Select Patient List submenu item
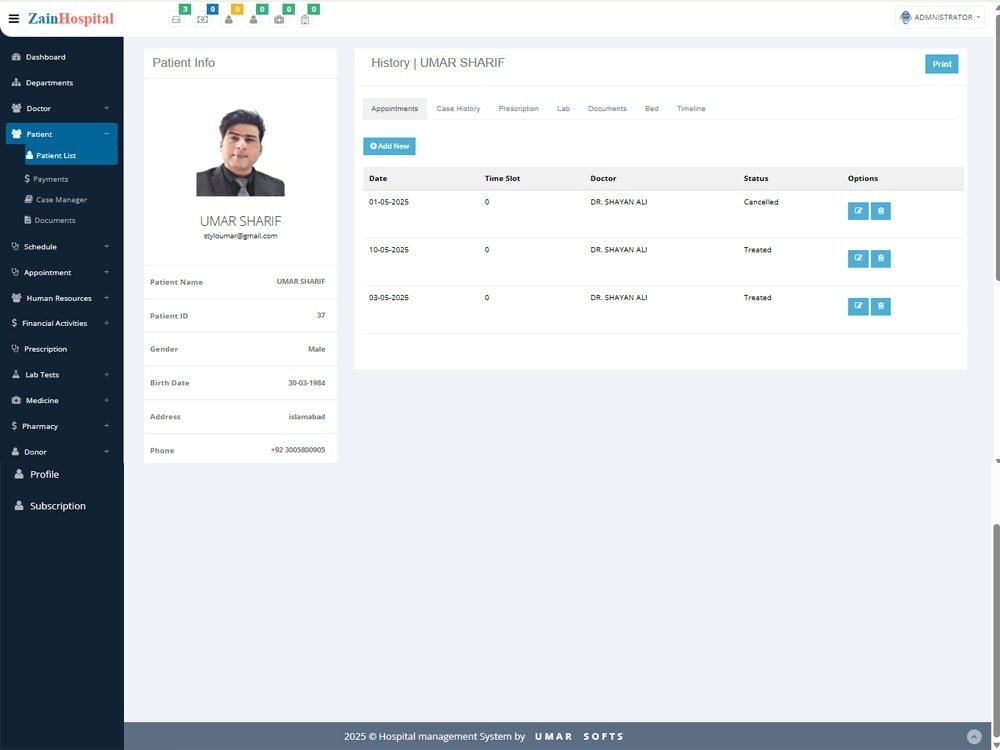Image resolution: width=1000 pixels, height=750 pixels. [71, 155]
